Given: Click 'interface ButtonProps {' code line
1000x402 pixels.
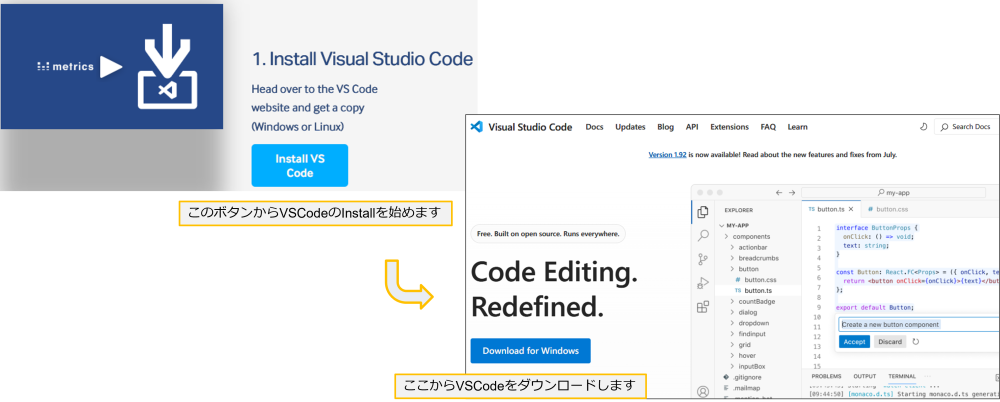Looking at the screenshot, I should [876, 228].
